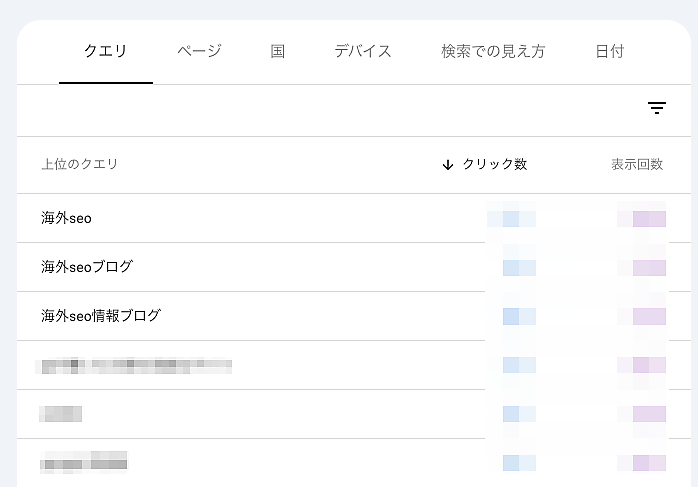Screen dimensions: 698x487
Task: Click the impressions value for 海外seo情報ブログ
Action: point(643,316)
